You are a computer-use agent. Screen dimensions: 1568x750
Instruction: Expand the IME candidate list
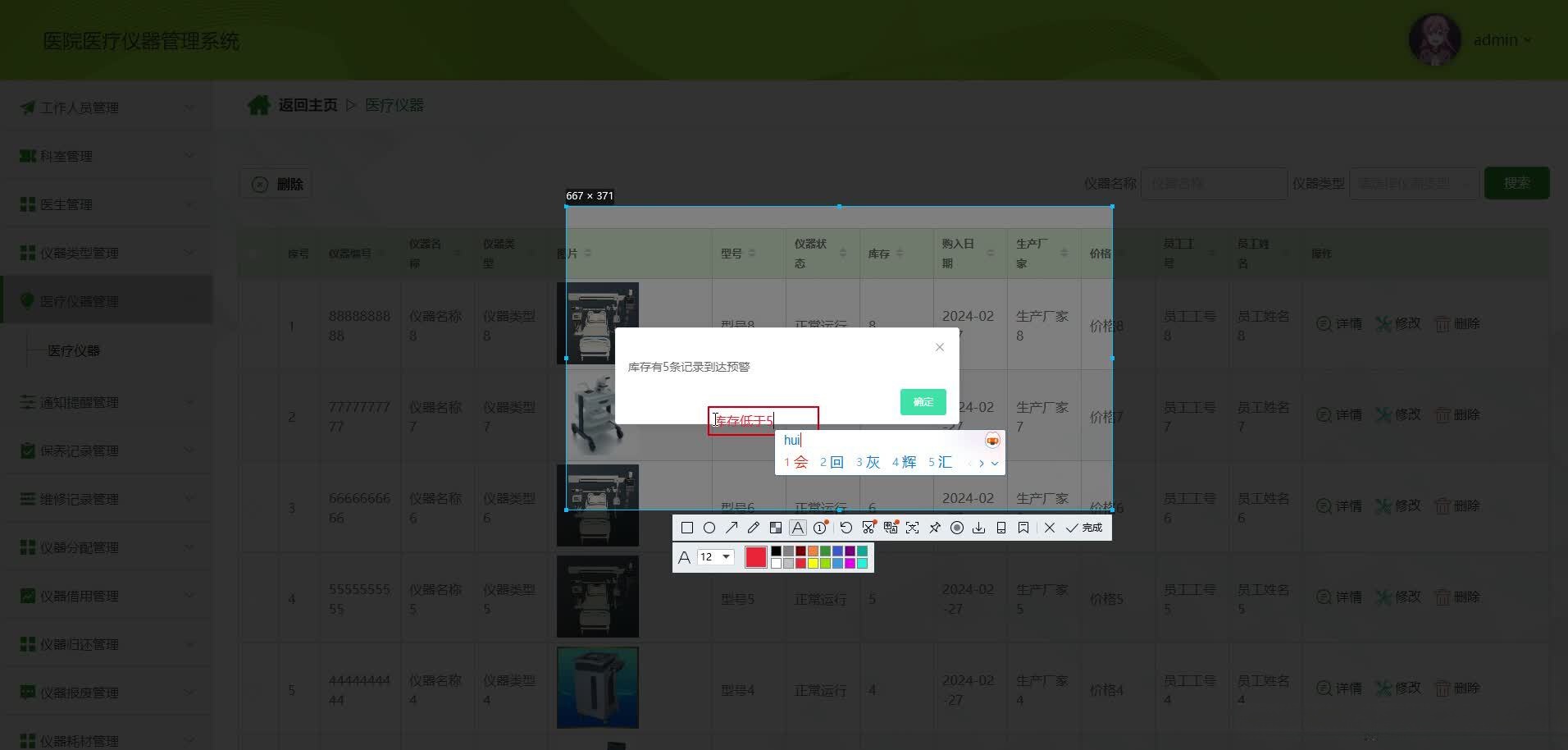click(995, 464)
